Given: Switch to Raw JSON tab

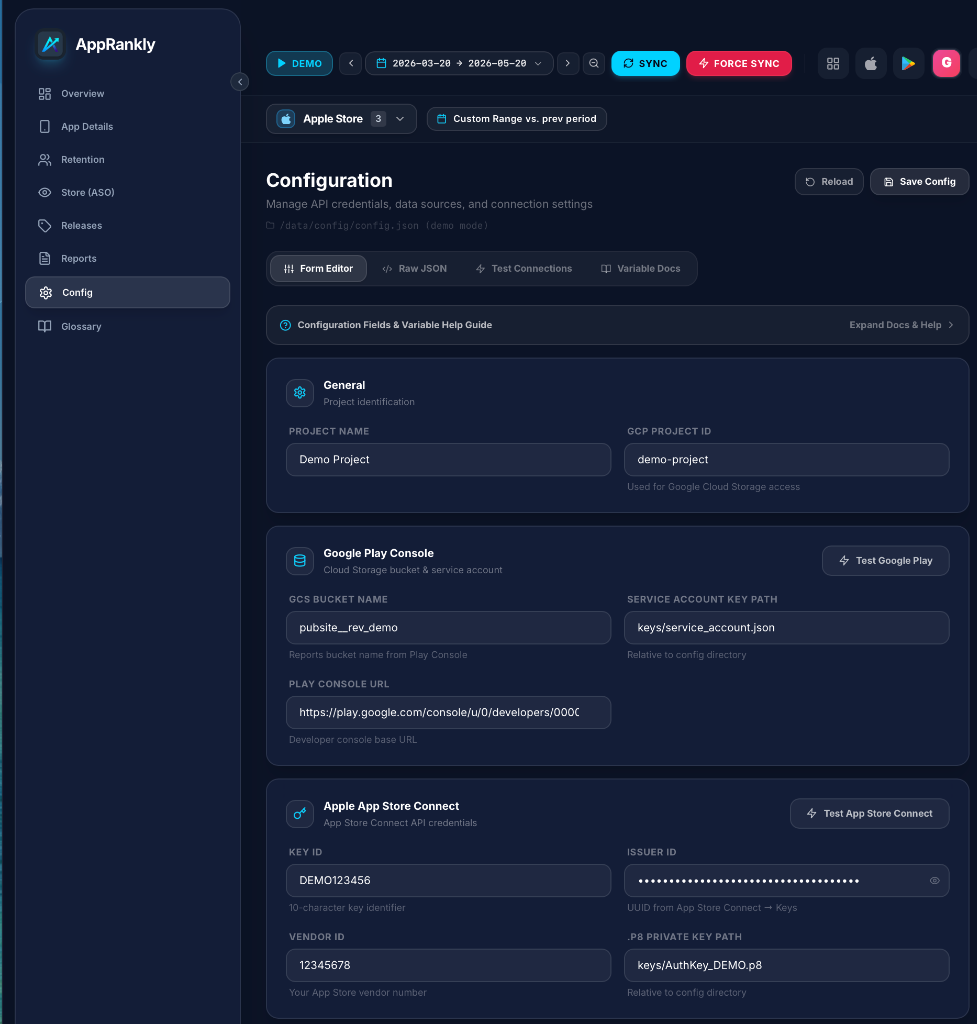Looking at the screenshot, I should 415,268.
